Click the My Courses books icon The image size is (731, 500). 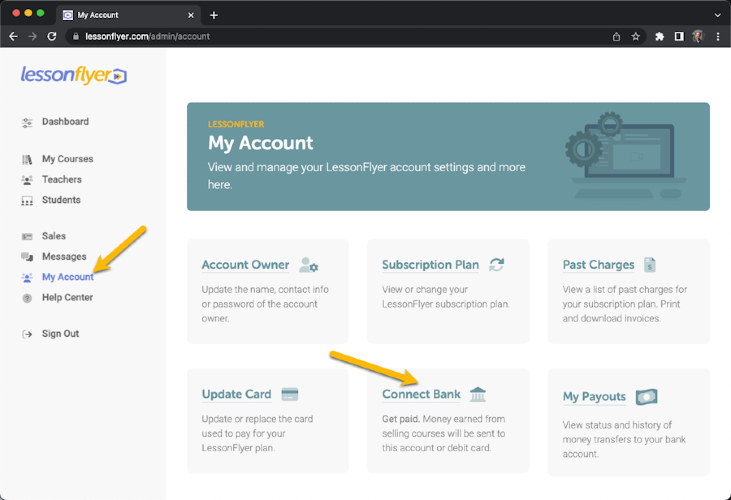[x=27, y=160]
